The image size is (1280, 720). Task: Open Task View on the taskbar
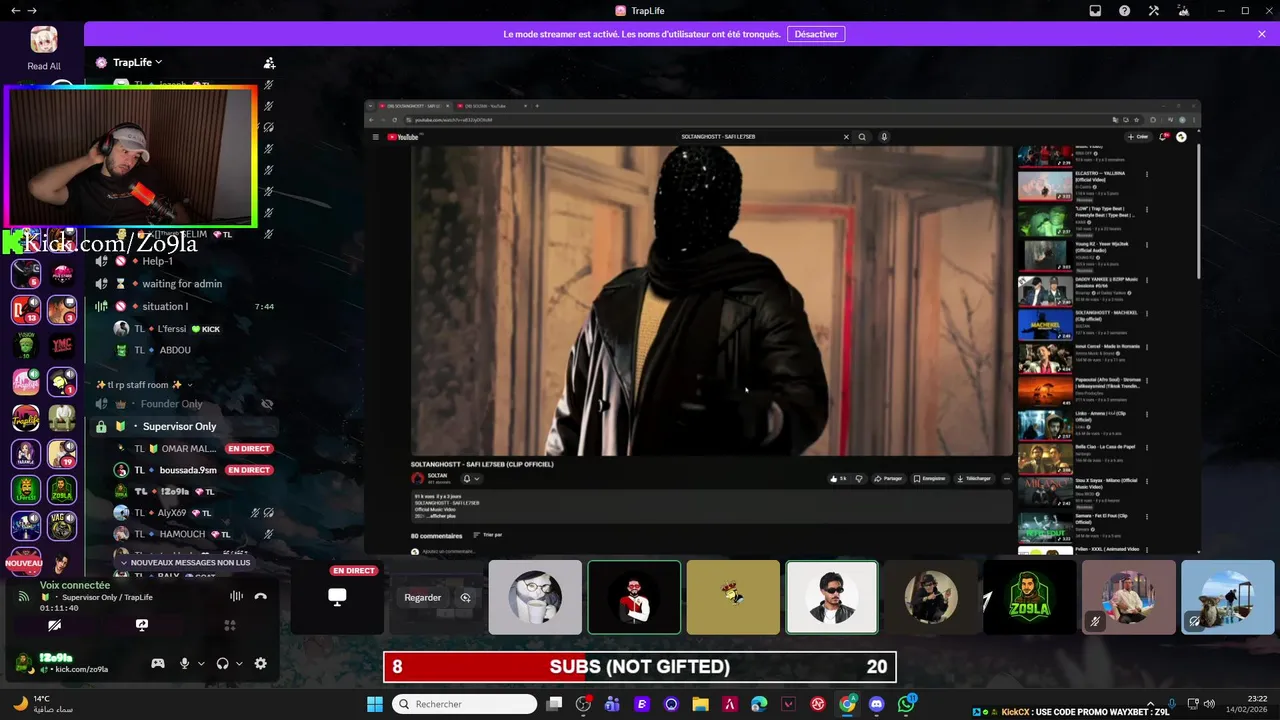tap(555, 704)
